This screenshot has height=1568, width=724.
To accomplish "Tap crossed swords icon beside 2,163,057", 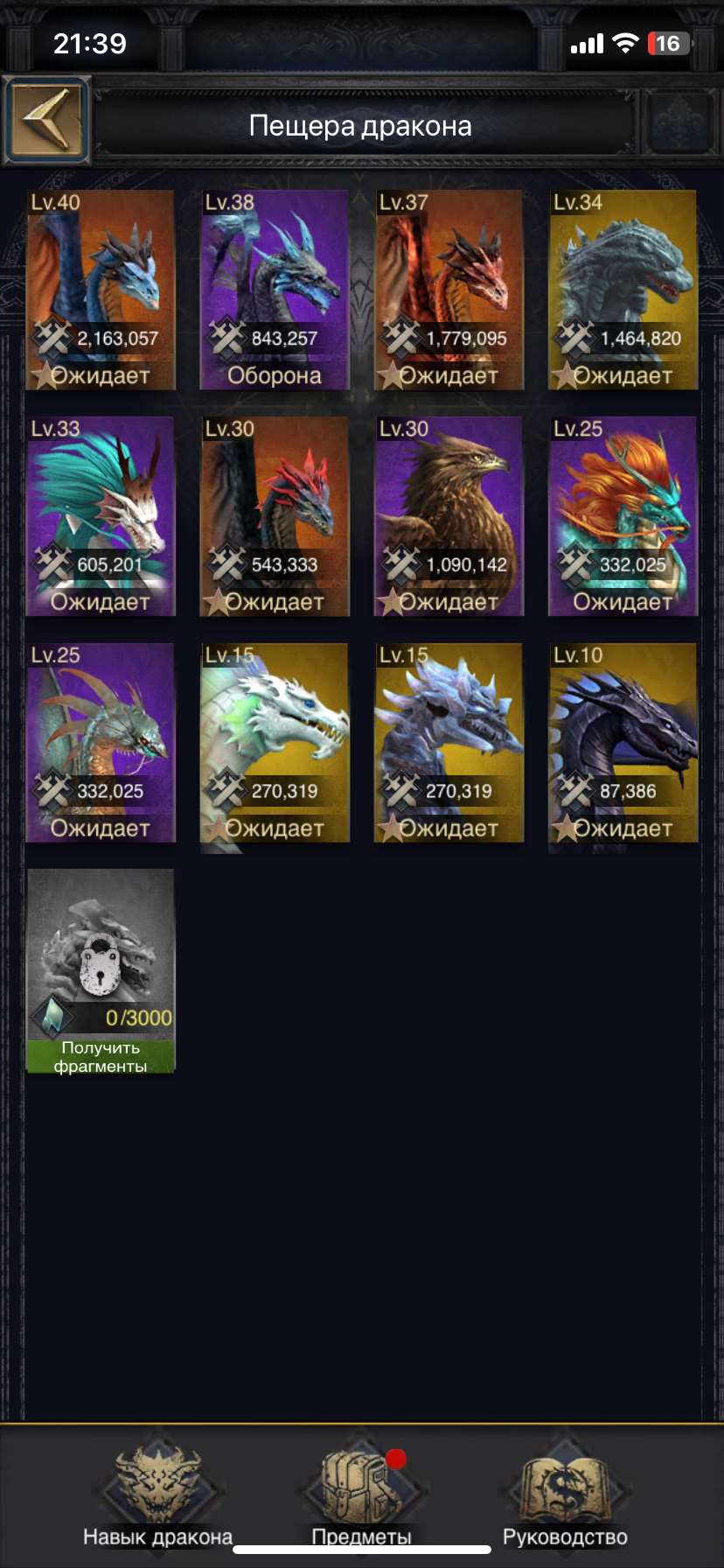I will tap(52, 338).
